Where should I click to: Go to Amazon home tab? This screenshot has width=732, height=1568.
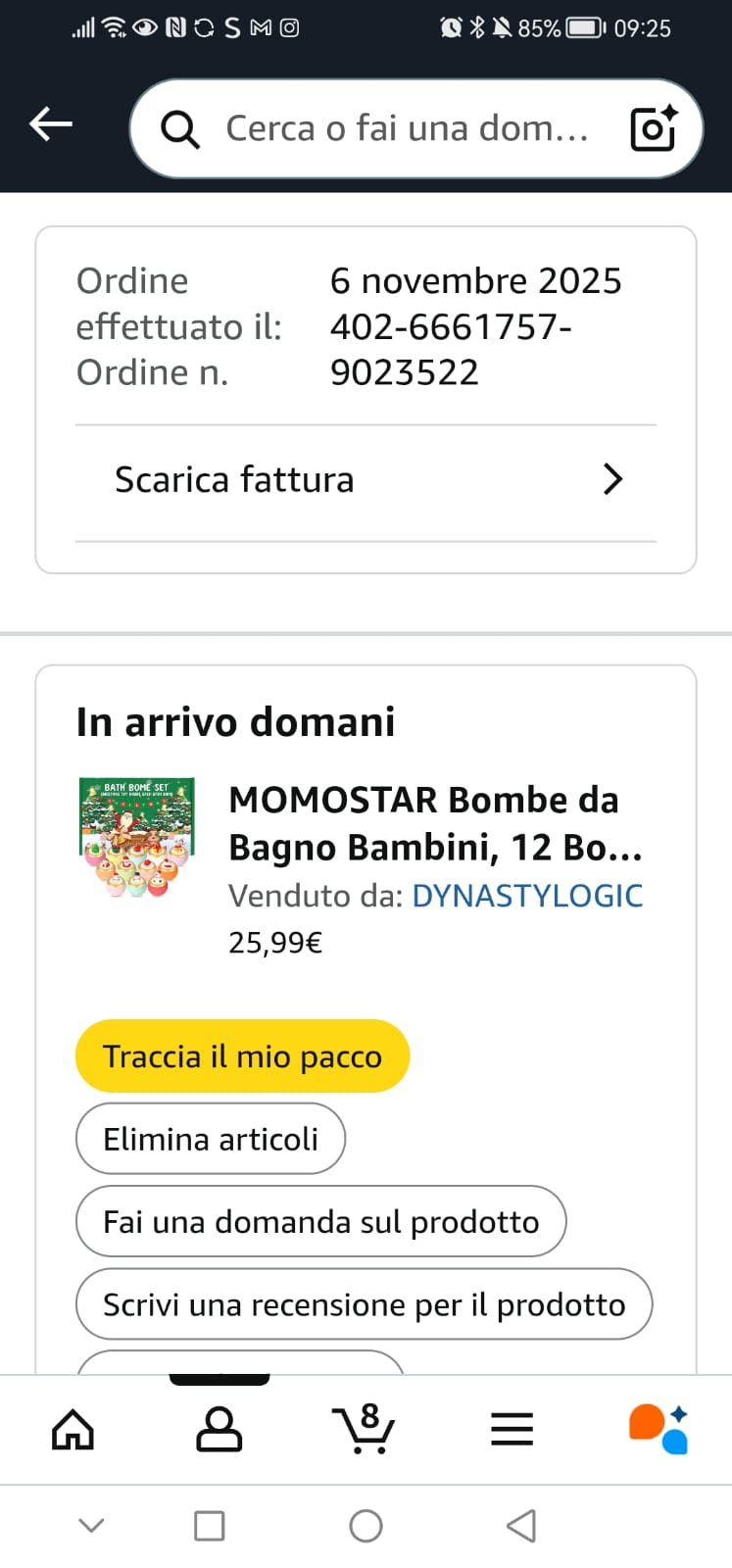point(73,1430)
